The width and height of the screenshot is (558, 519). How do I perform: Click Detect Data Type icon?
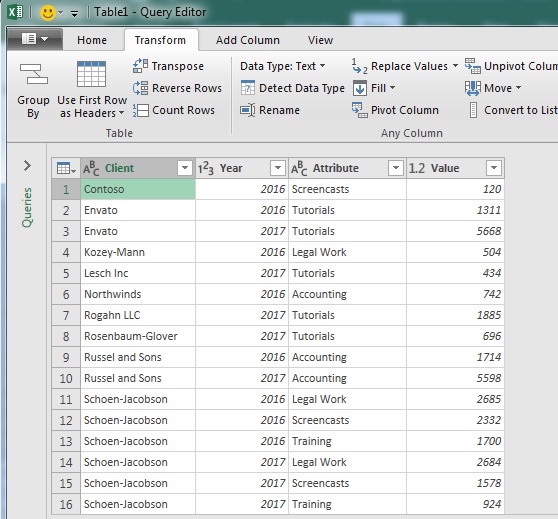pyautogui.click(x=248, y=88)
